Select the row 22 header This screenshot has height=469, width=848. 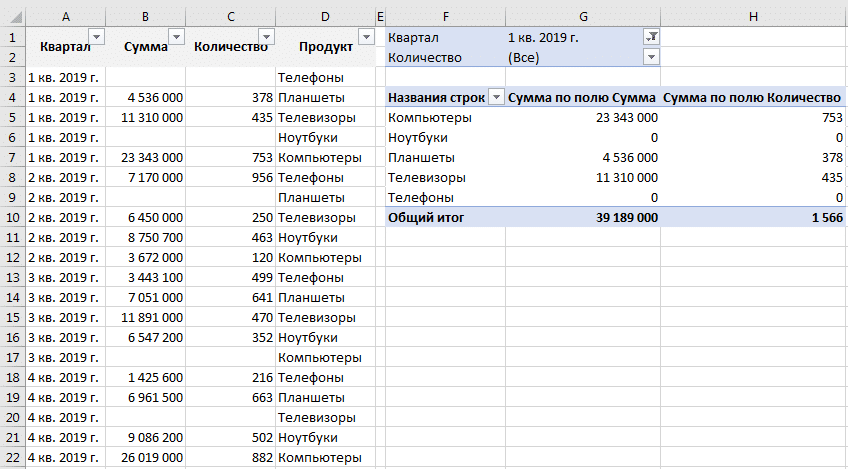point(12,457)
